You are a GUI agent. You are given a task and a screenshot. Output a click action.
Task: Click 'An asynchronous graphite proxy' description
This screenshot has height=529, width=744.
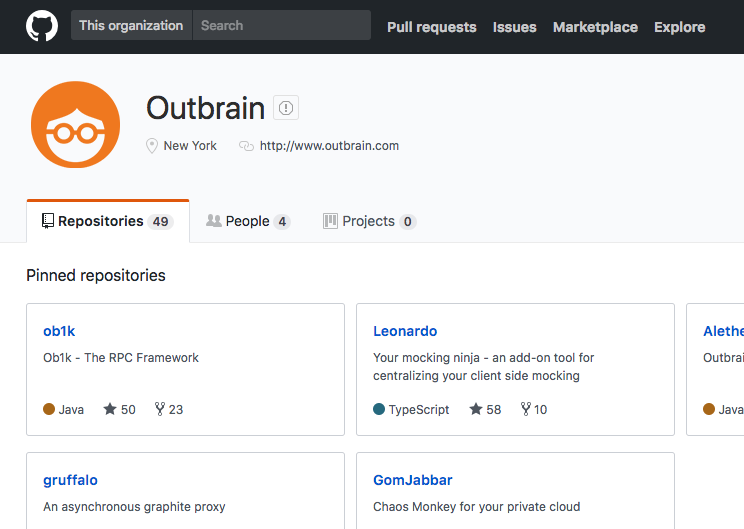(134, 507)
